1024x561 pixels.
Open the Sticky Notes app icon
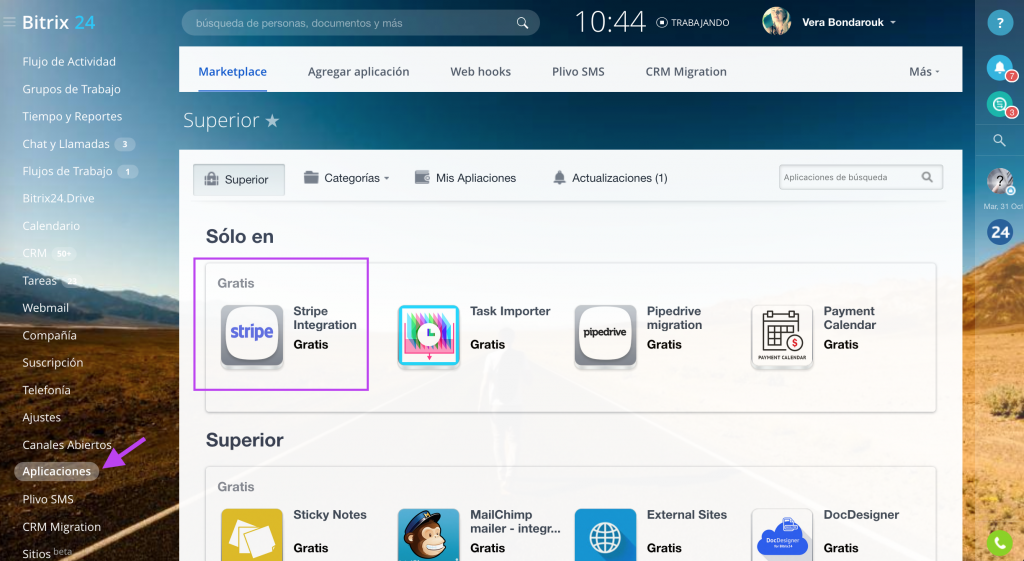[x=252, y=535]
